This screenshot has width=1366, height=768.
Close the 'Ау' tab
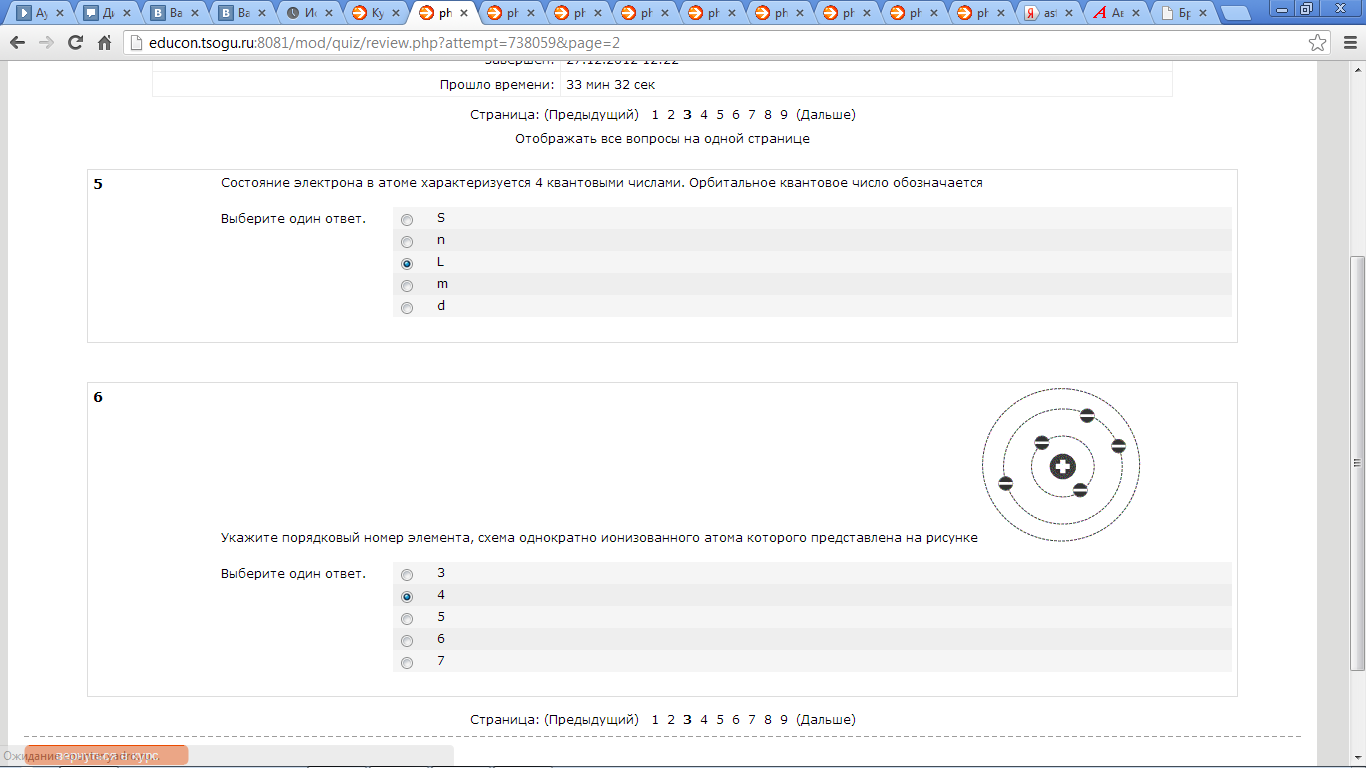pyautogui.click(x=60, y=14)
